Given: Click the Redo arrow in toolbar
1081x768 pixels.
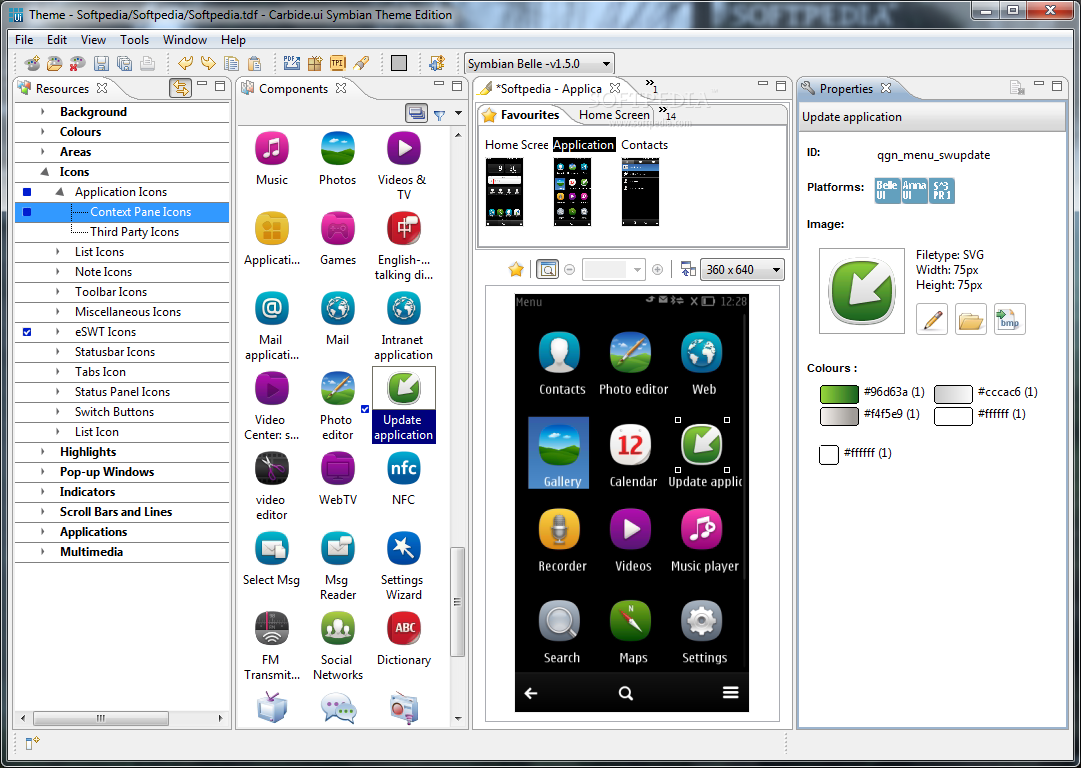Looking at the screenshot, I should coord(208,63).
